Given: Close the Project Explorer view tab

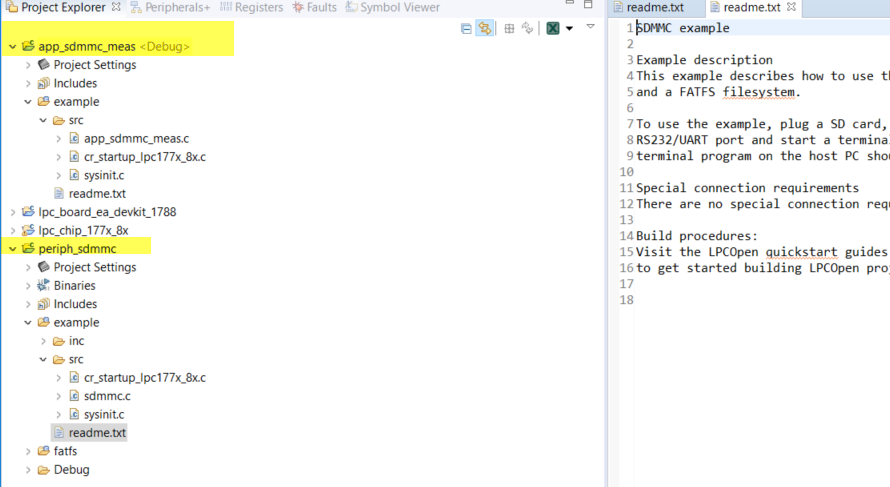Looking at the screenshot, I should pos(116,7).
